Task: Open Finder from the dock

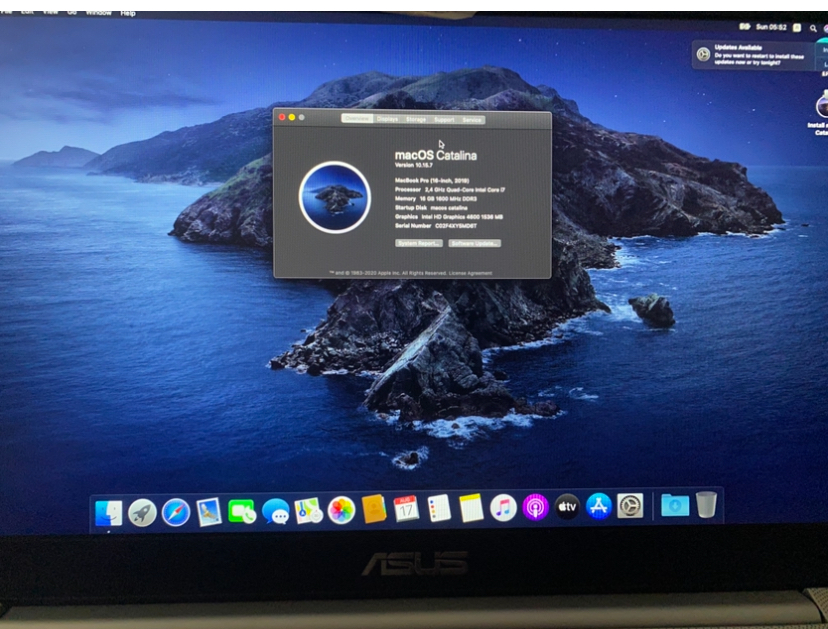Action: pos(109,512)
